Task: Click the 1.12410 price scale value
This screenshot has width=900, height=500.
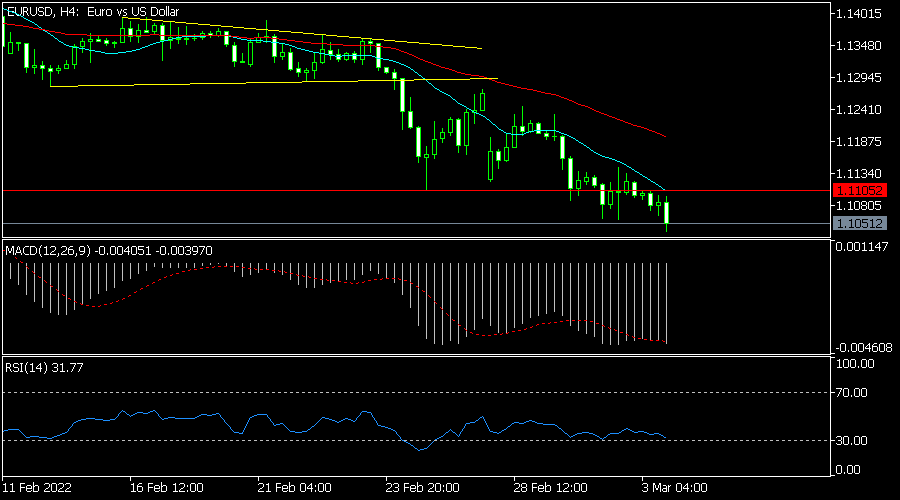Action: (x=859, y=109)
